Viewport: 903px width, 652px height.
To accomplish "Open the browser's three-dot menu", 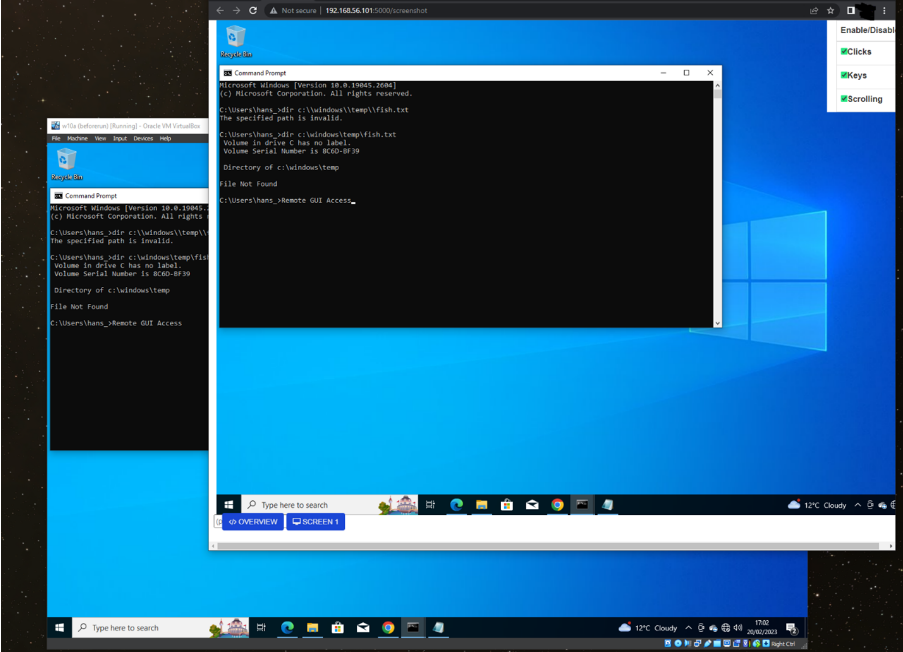I will [884, 10].
